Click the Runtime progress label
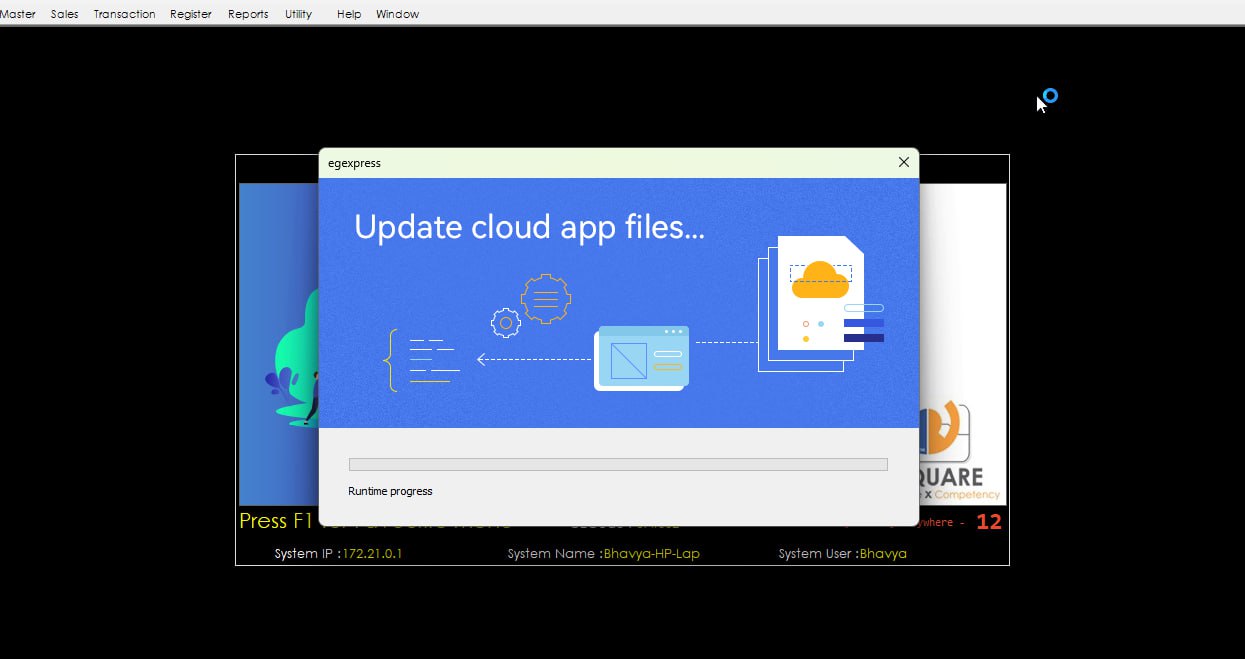 [390, 491]
